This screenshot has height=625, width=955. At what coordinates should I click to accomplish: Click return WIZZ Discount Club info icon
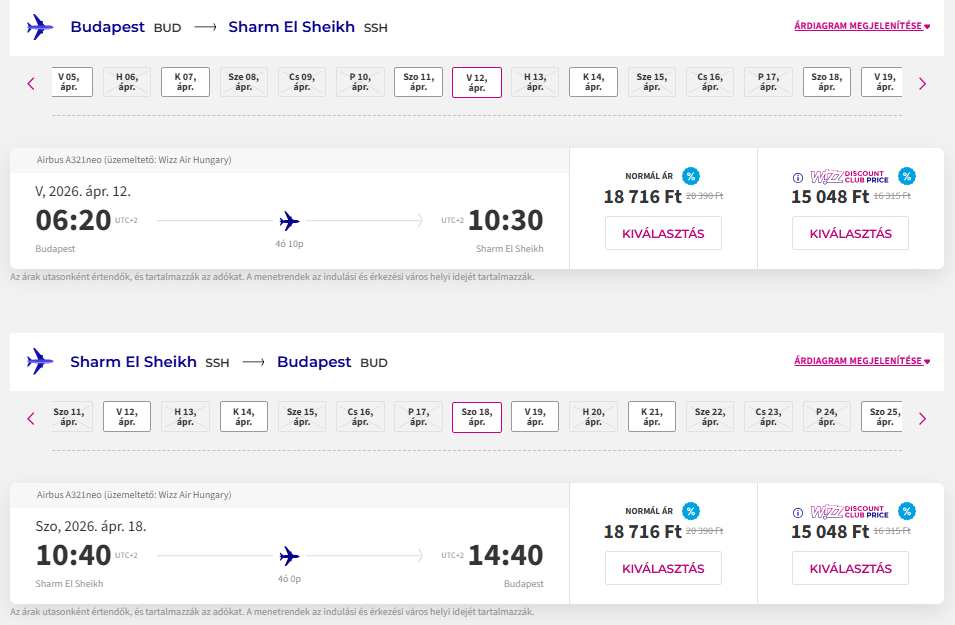797,513
